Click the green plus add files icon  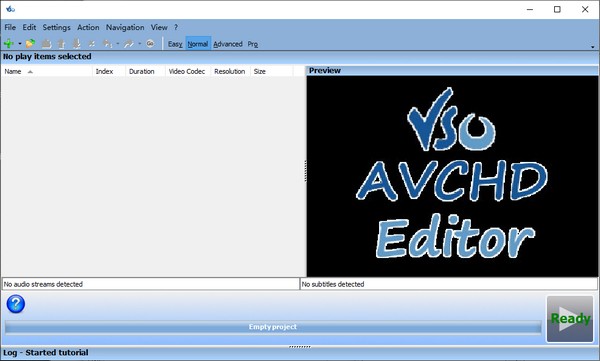pos(8,44)
